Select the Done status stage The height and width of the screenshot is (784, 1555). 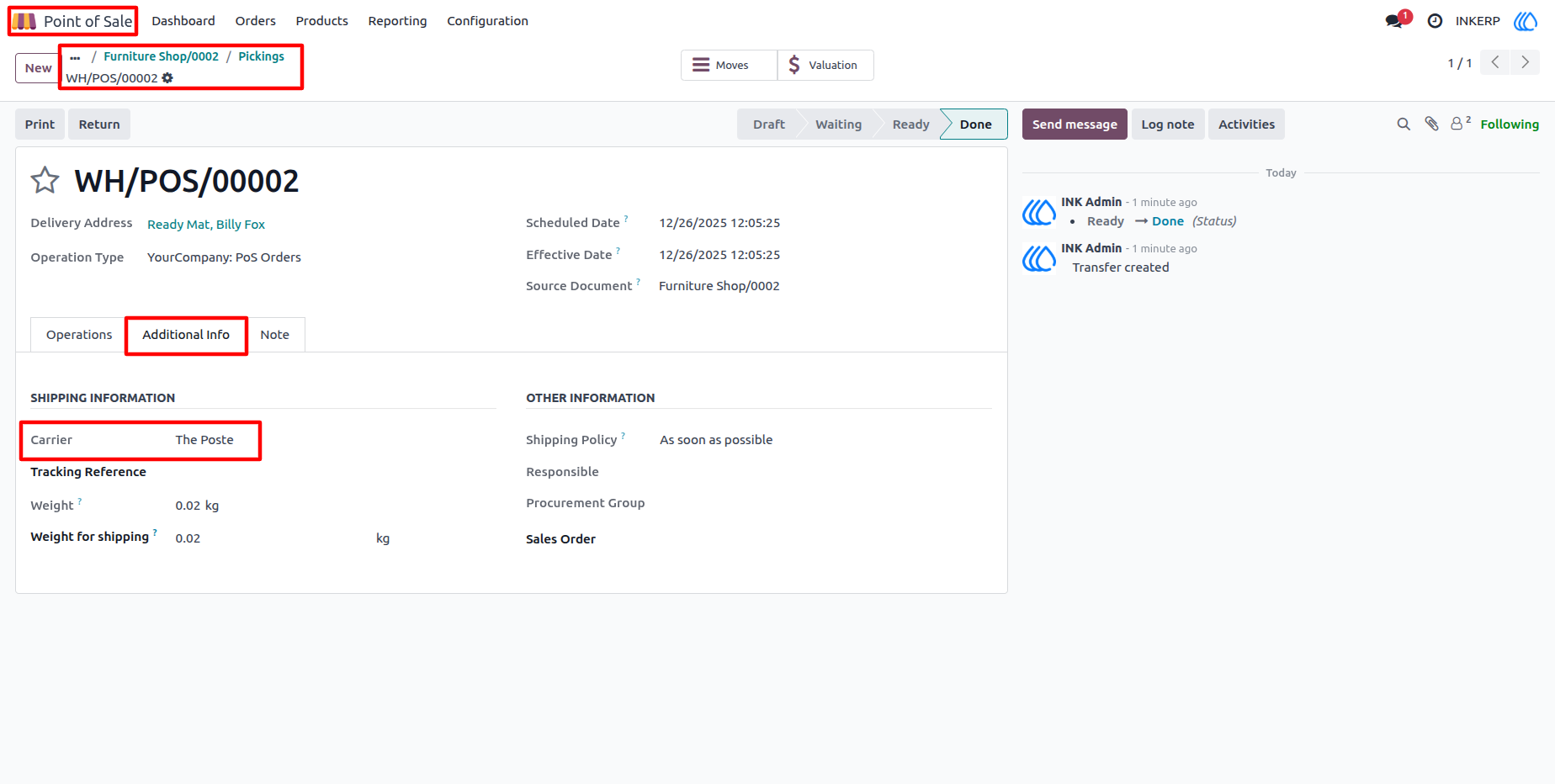[x=975, y=124]
